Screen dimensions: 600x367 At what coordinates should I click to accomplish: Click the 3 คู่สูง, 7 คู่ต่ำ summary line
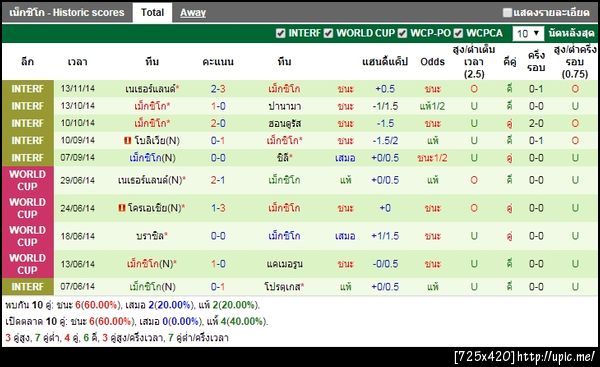pyautogui.click(x=117, y=338)
